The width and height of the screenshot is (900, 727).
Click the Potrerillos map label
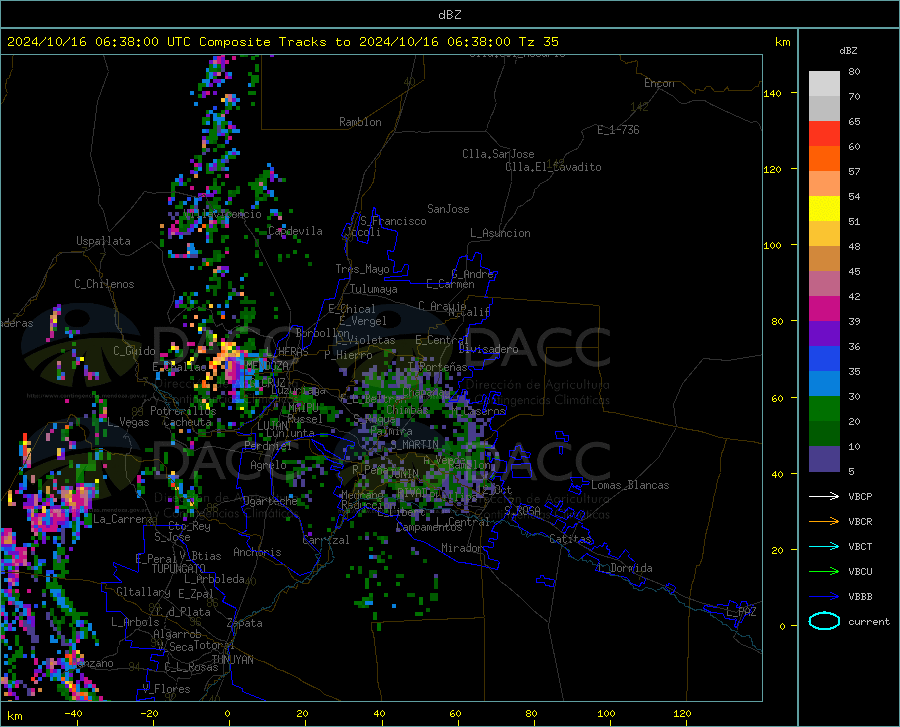[183, 411]
